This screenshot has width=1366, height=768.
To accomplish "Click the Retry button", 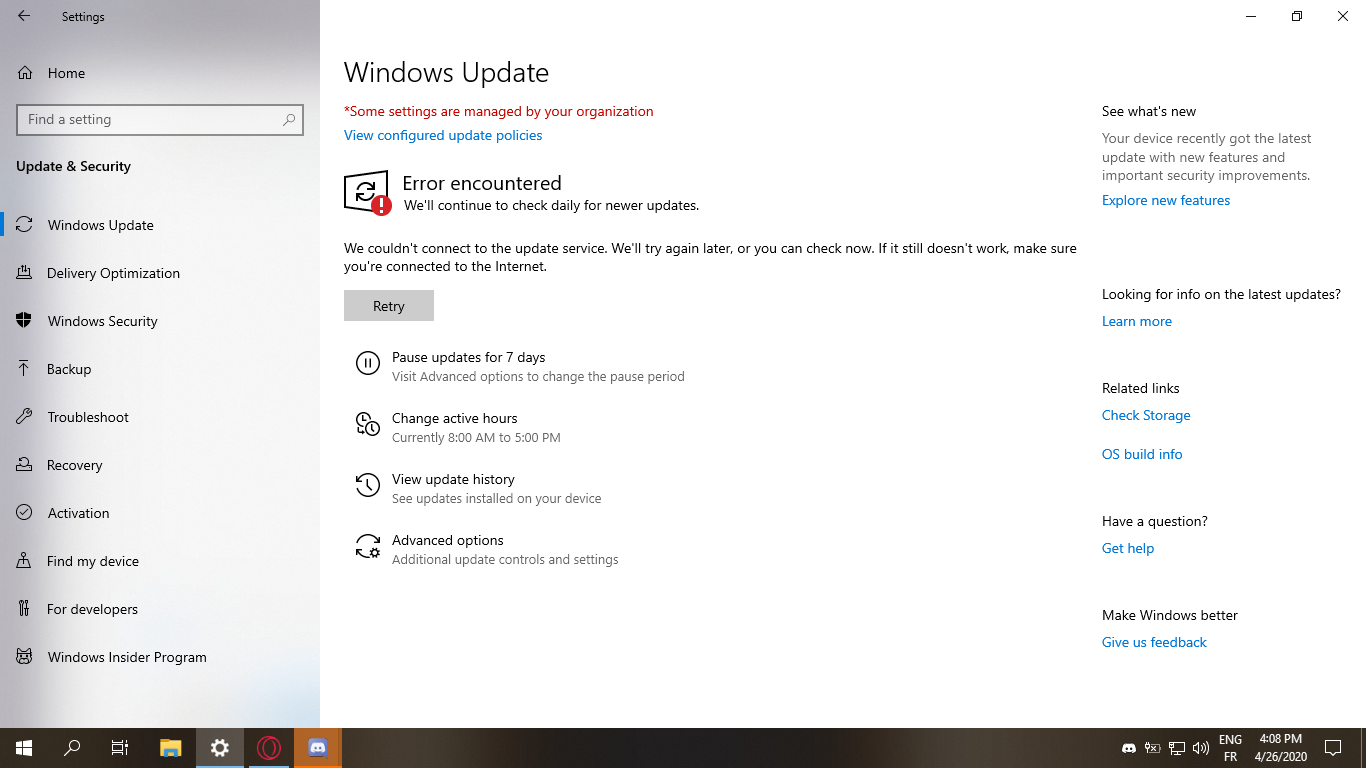I will (x=389, y=306).
